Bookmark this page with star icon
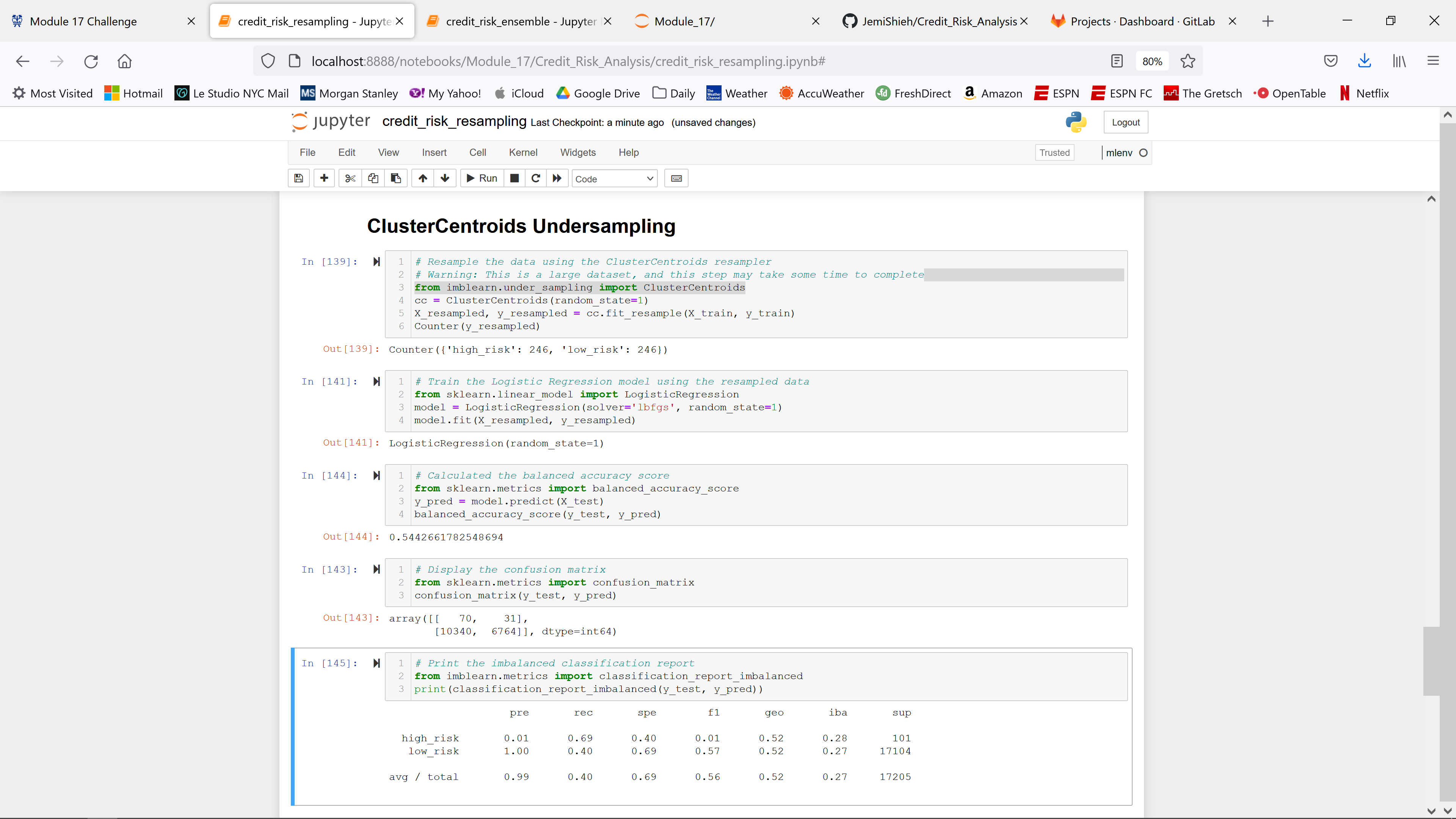1456x819 pixels. [x=1188, y=61]
